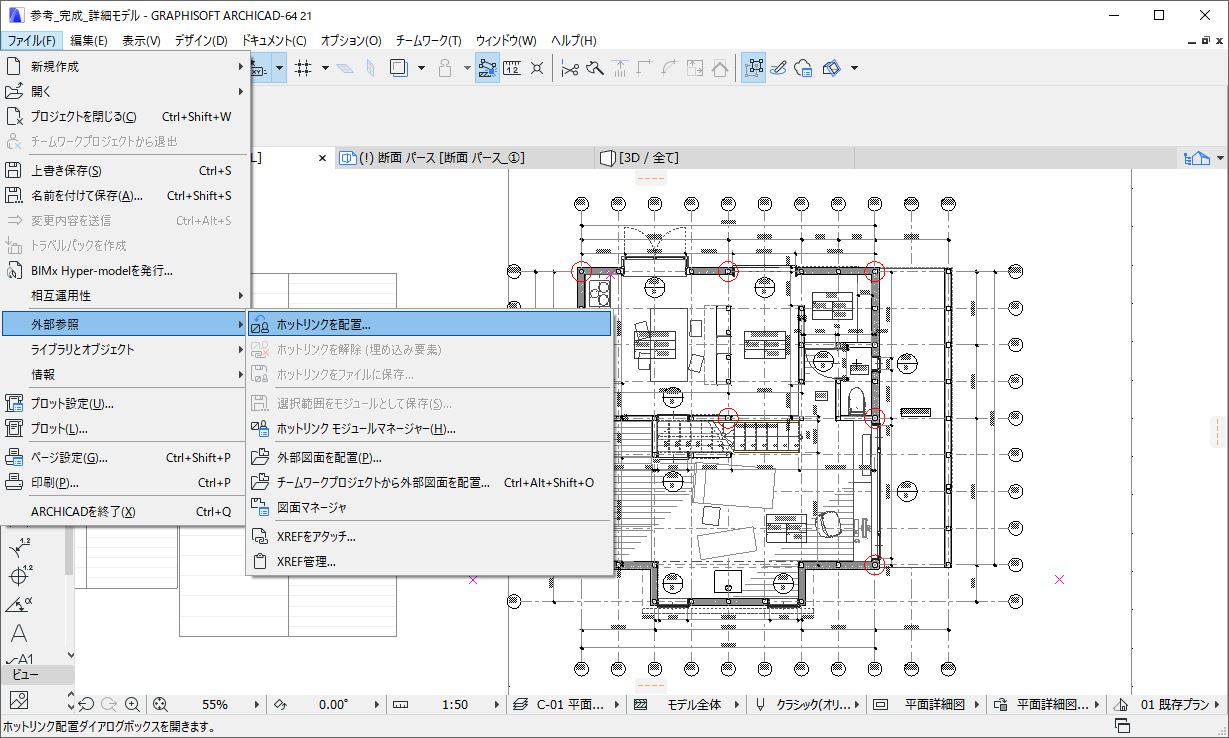Select 上書き保存 in the File menu
The height and width of the screenshot is (738, 1229).
(125, 170)
